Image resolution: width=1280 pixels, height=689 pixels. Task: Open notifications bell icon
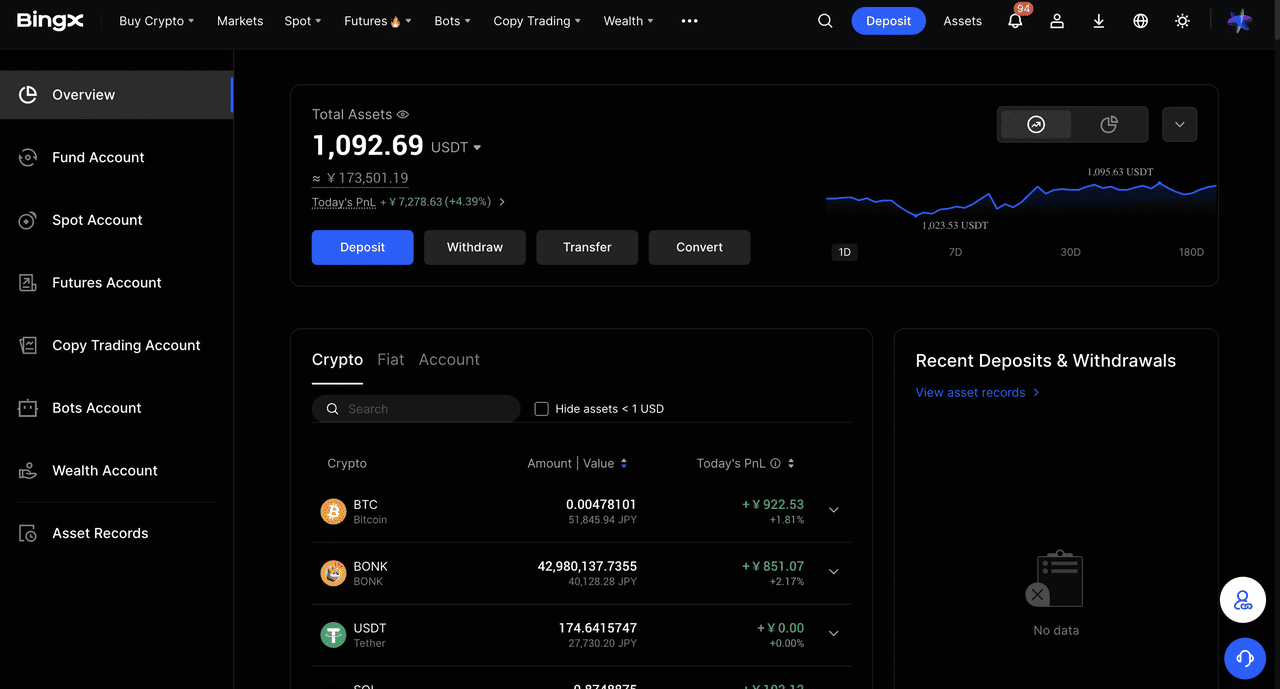[x=1015, y=21]
